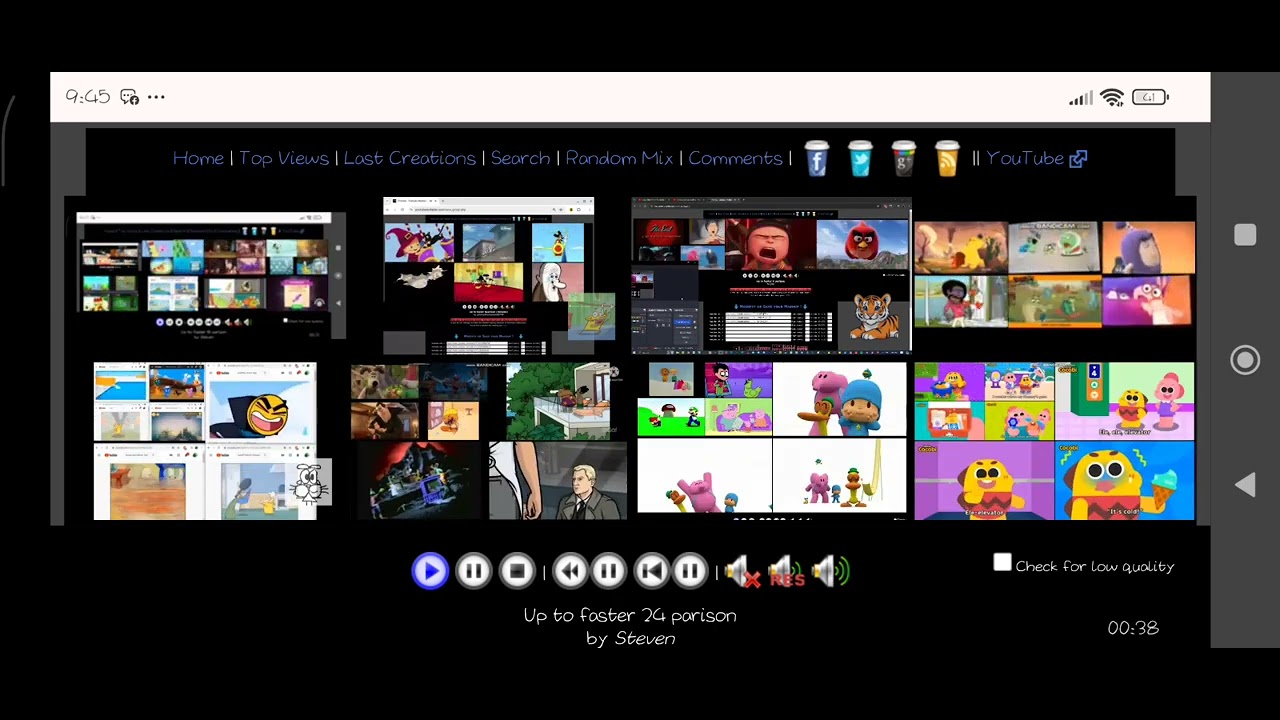Click the pause button right after rewind
1280x720 pixels.
pyautogui.click(x=608, y=571)
